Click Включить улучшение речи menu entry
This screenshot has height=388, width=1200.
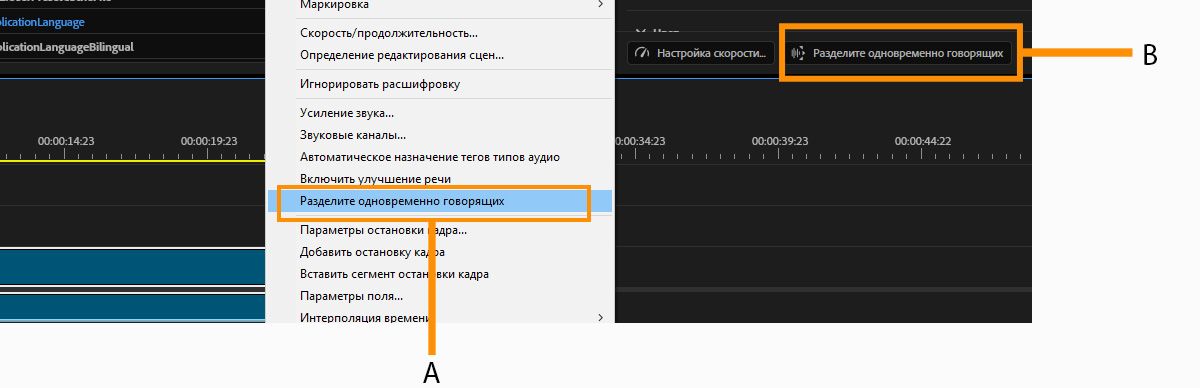(440, 179)
